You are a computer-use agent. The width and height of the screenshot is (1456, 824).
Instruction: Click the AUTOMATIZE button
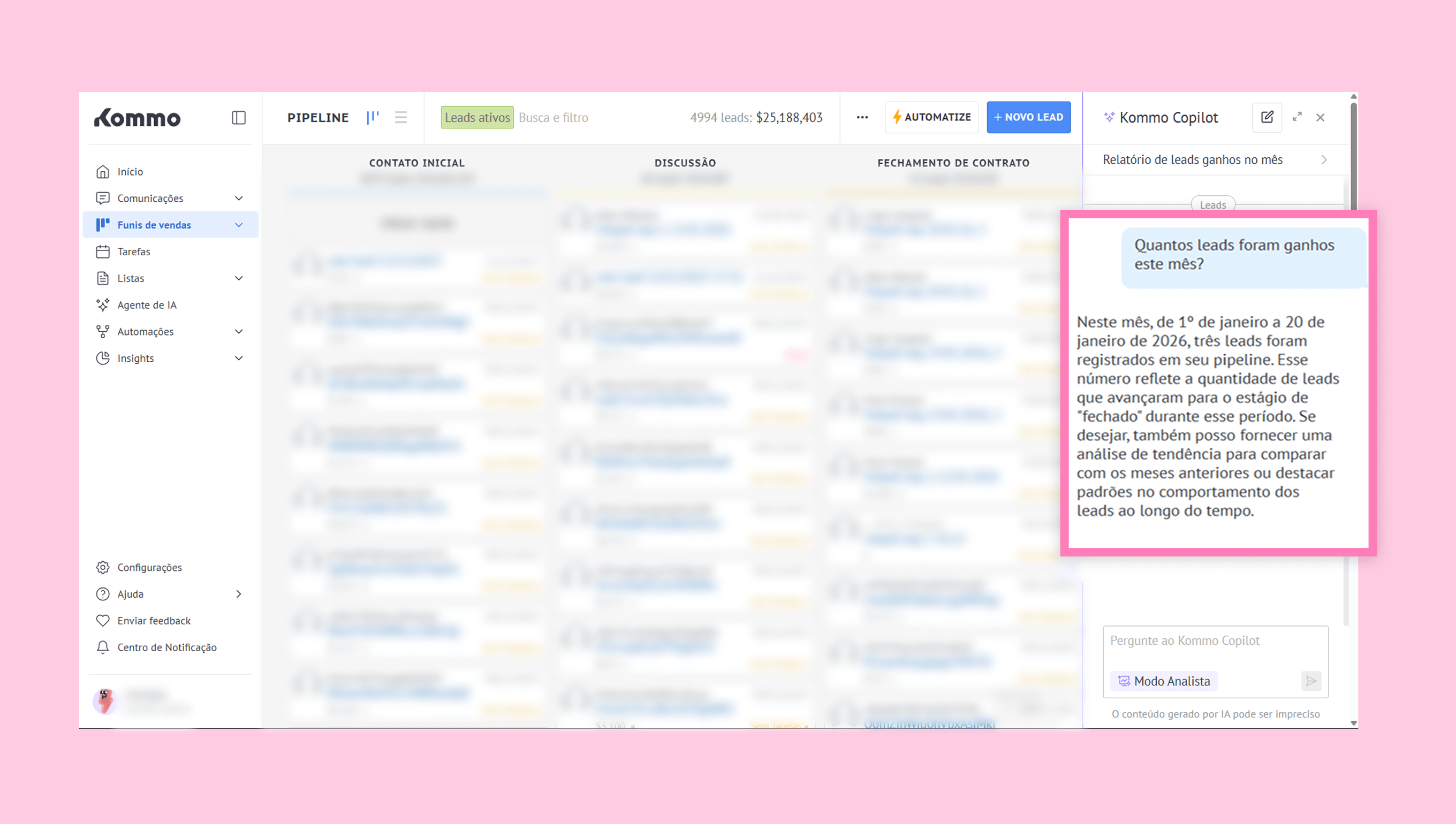pos(932,117)
